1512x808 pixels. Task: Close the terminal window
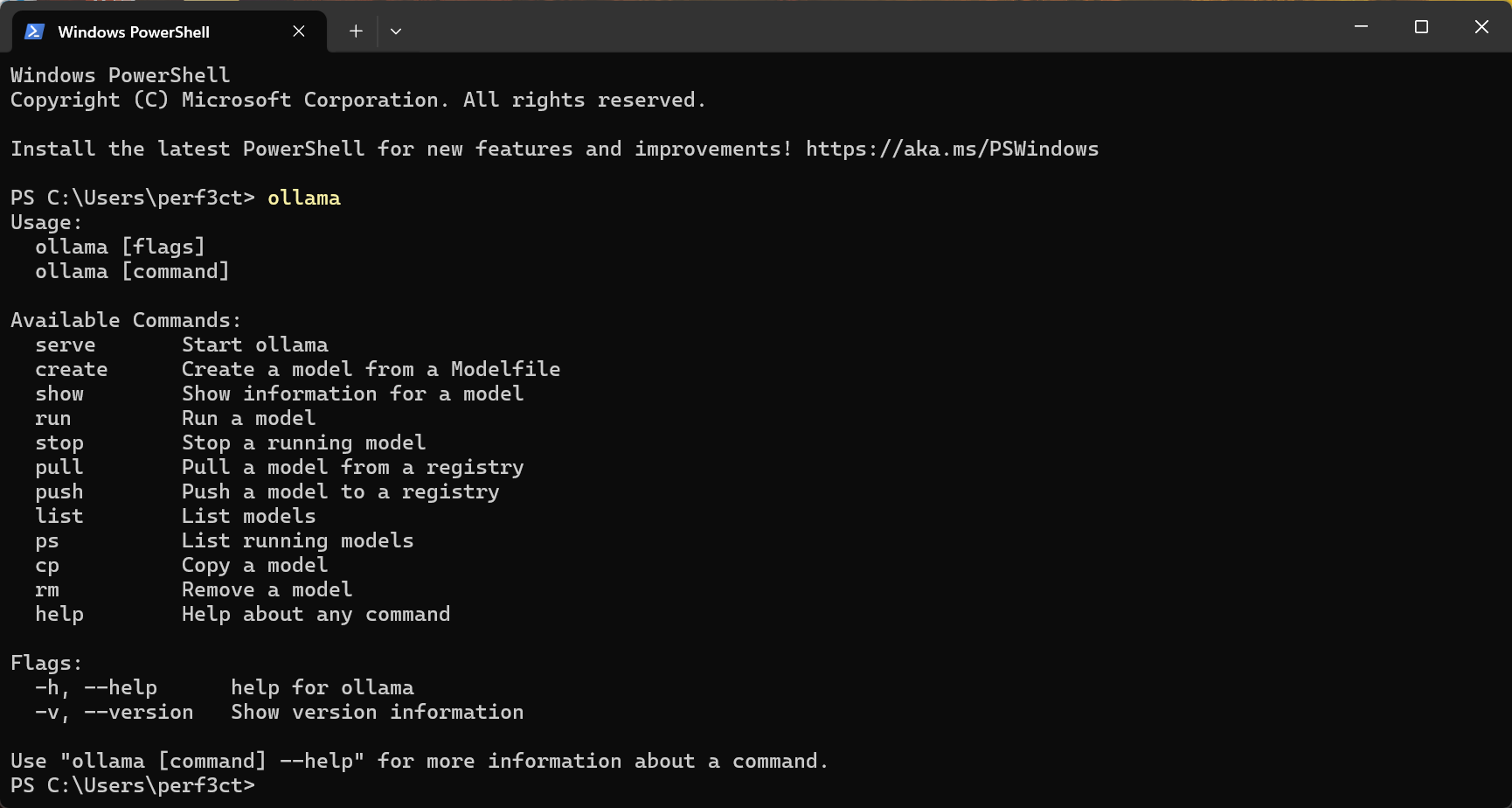[1481, 27]
